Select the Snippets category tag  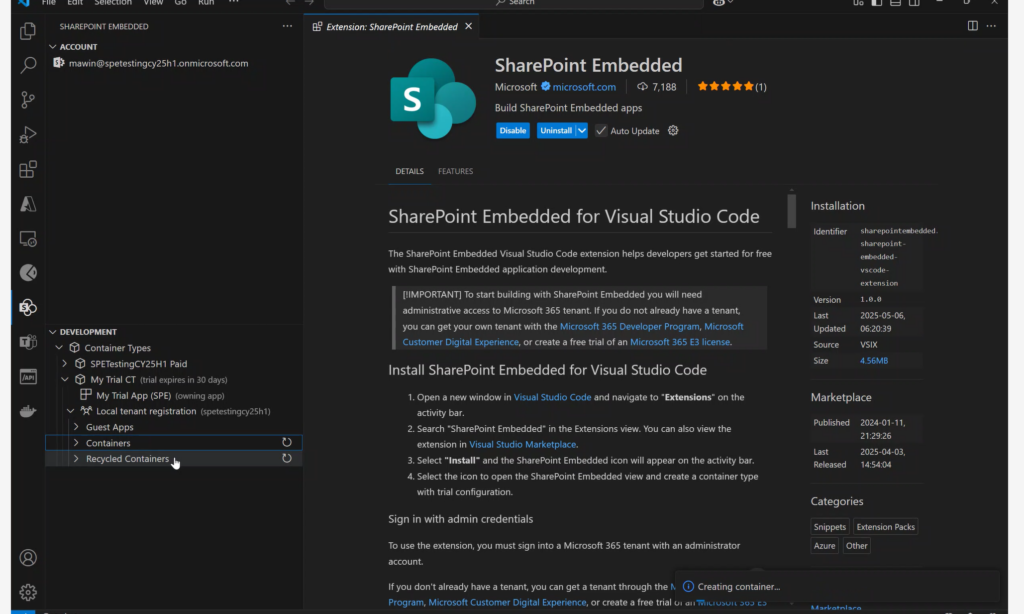pyautogui.click(x=829, y=526)
